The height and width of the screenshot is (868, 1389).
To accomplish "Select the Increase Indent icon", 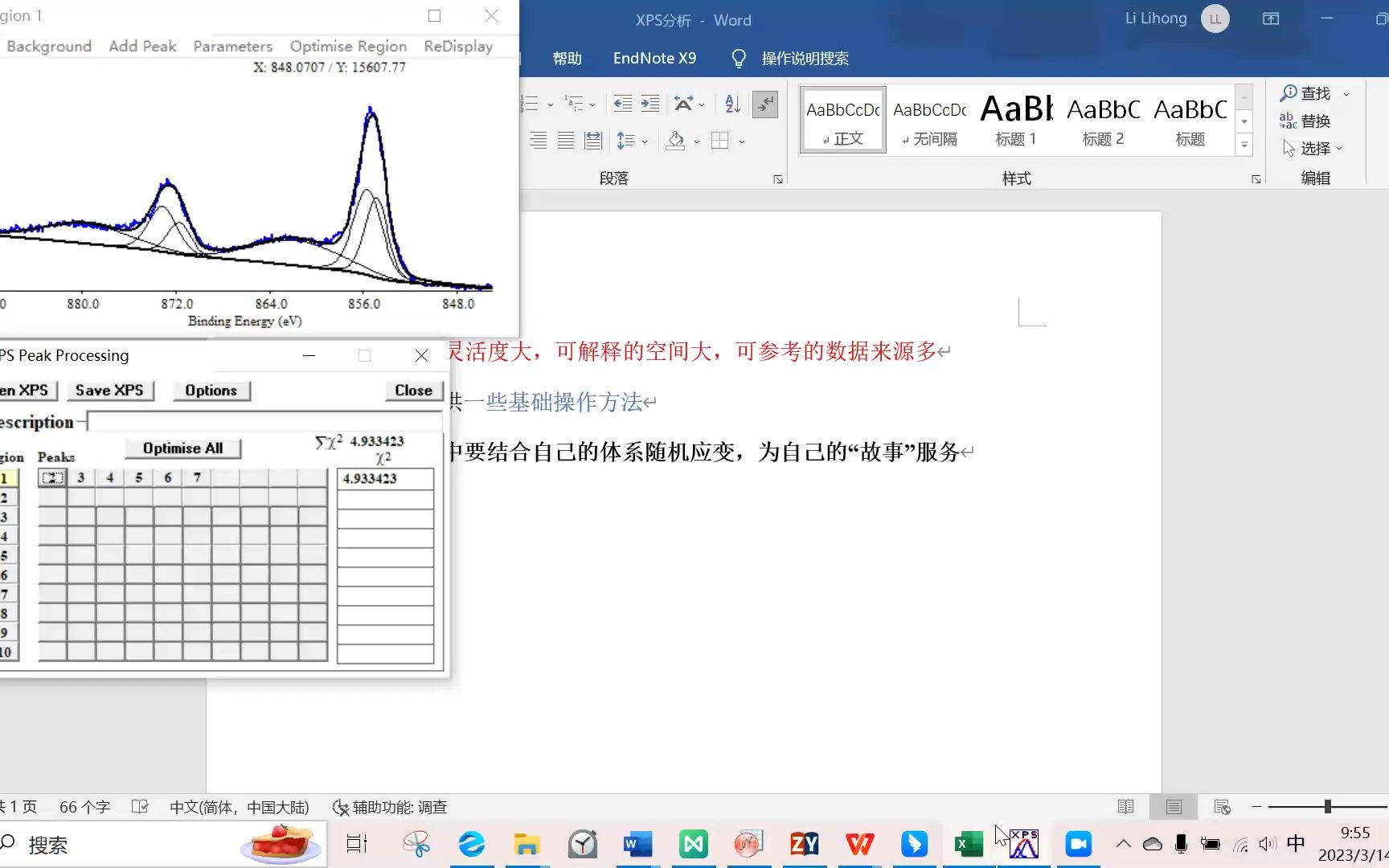I will (x=649, y=104).
